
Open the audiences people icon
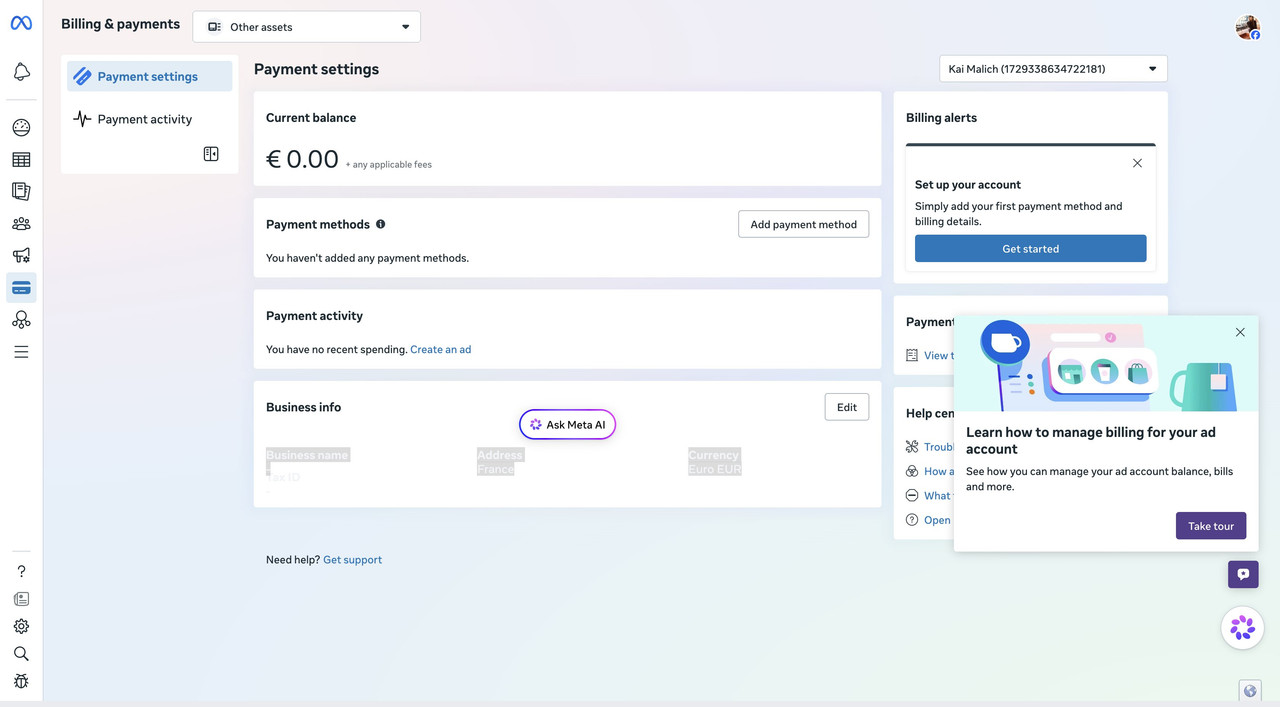pyautogui.click(x=21, y=224)
